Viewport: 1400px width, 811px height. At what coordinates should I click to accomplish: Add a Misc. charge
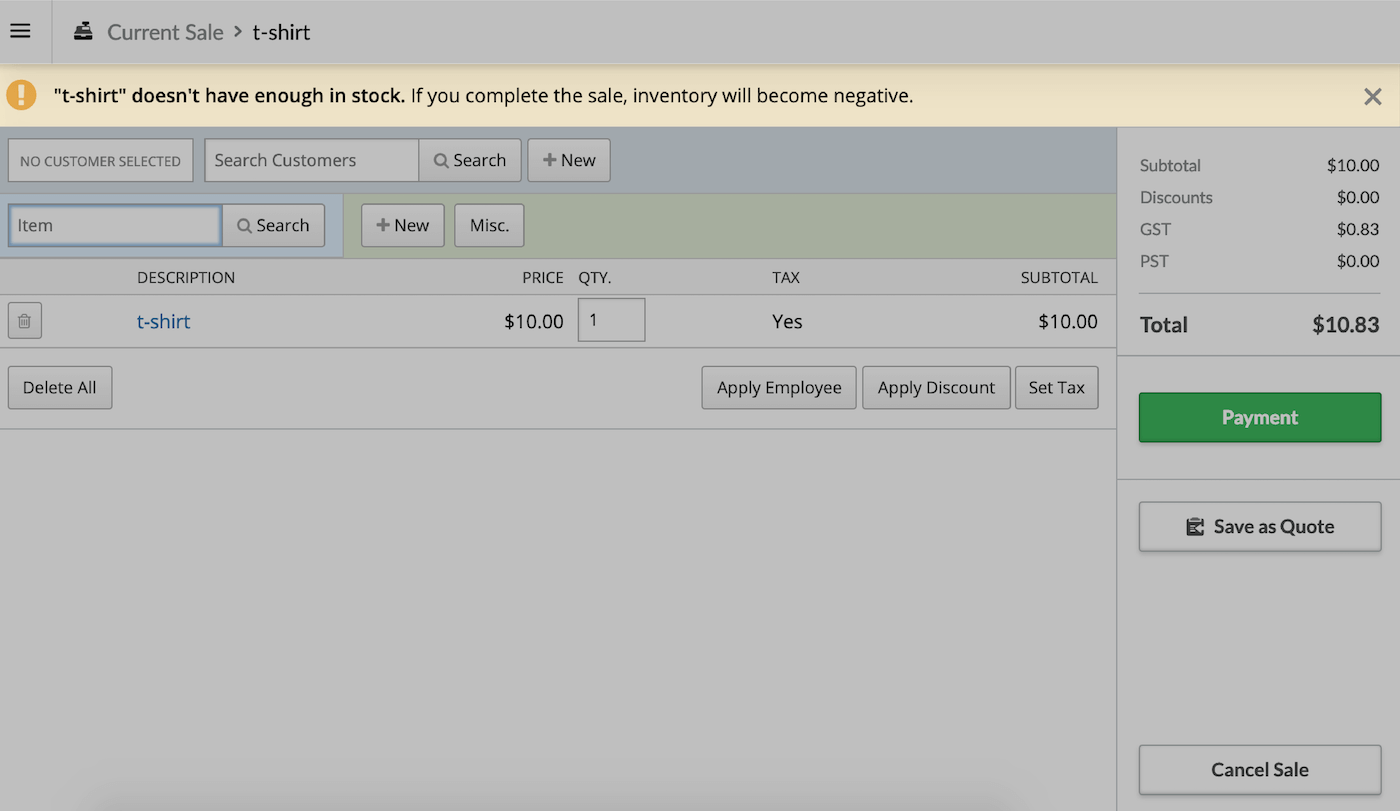pos(489,225)
